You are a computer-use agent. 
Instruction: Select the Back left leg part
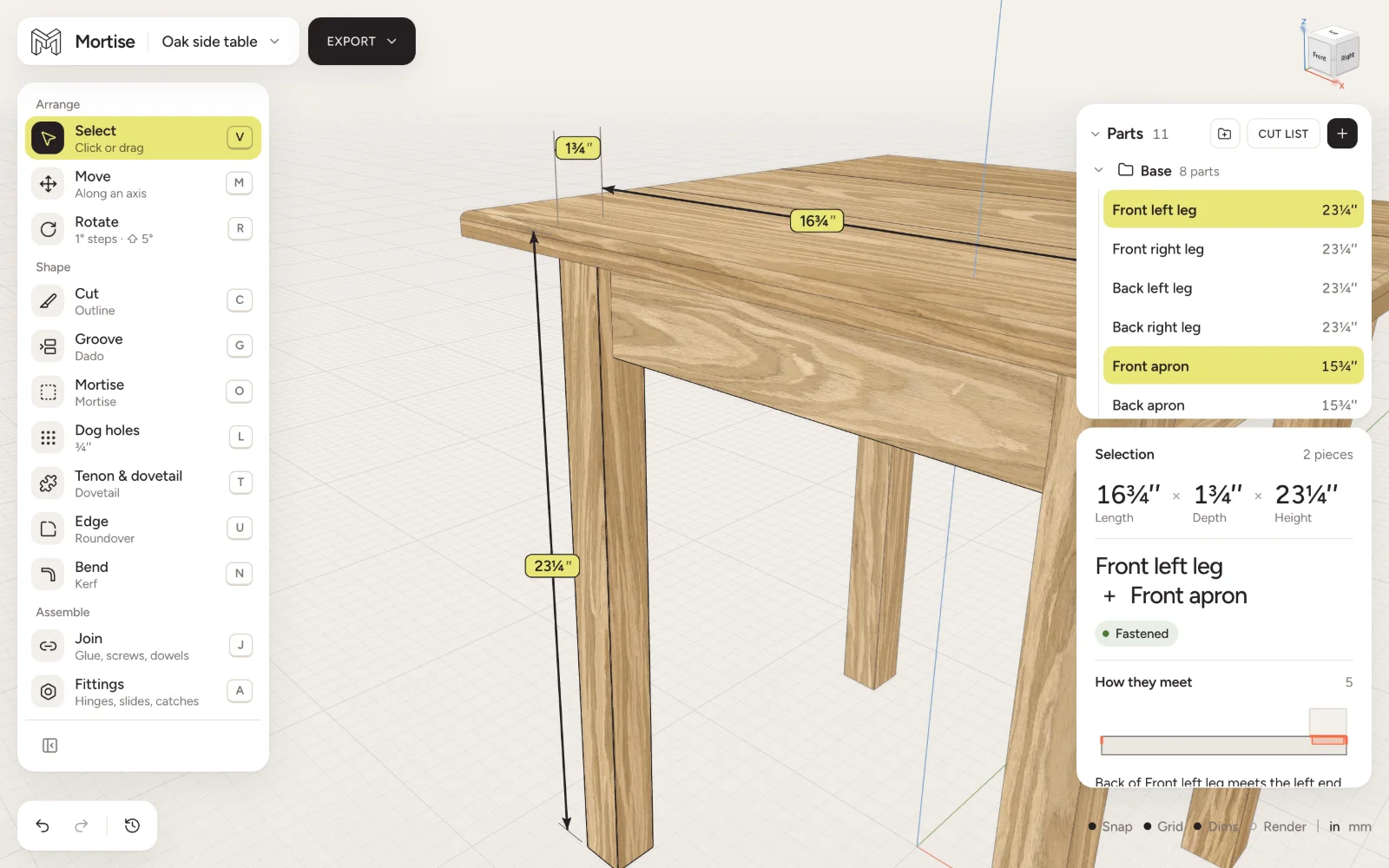(1234, 288)
